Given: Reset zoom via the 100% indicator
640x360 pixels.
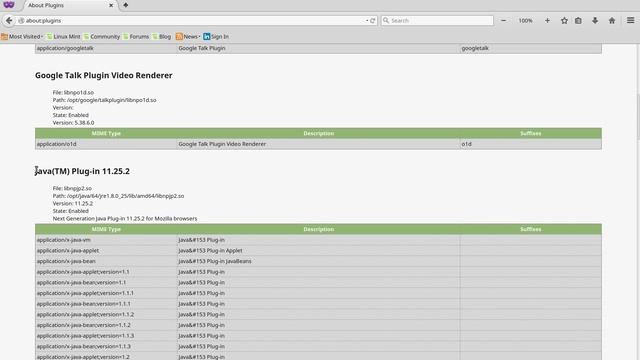Looking at the screenshot, I should click(525, 20).
